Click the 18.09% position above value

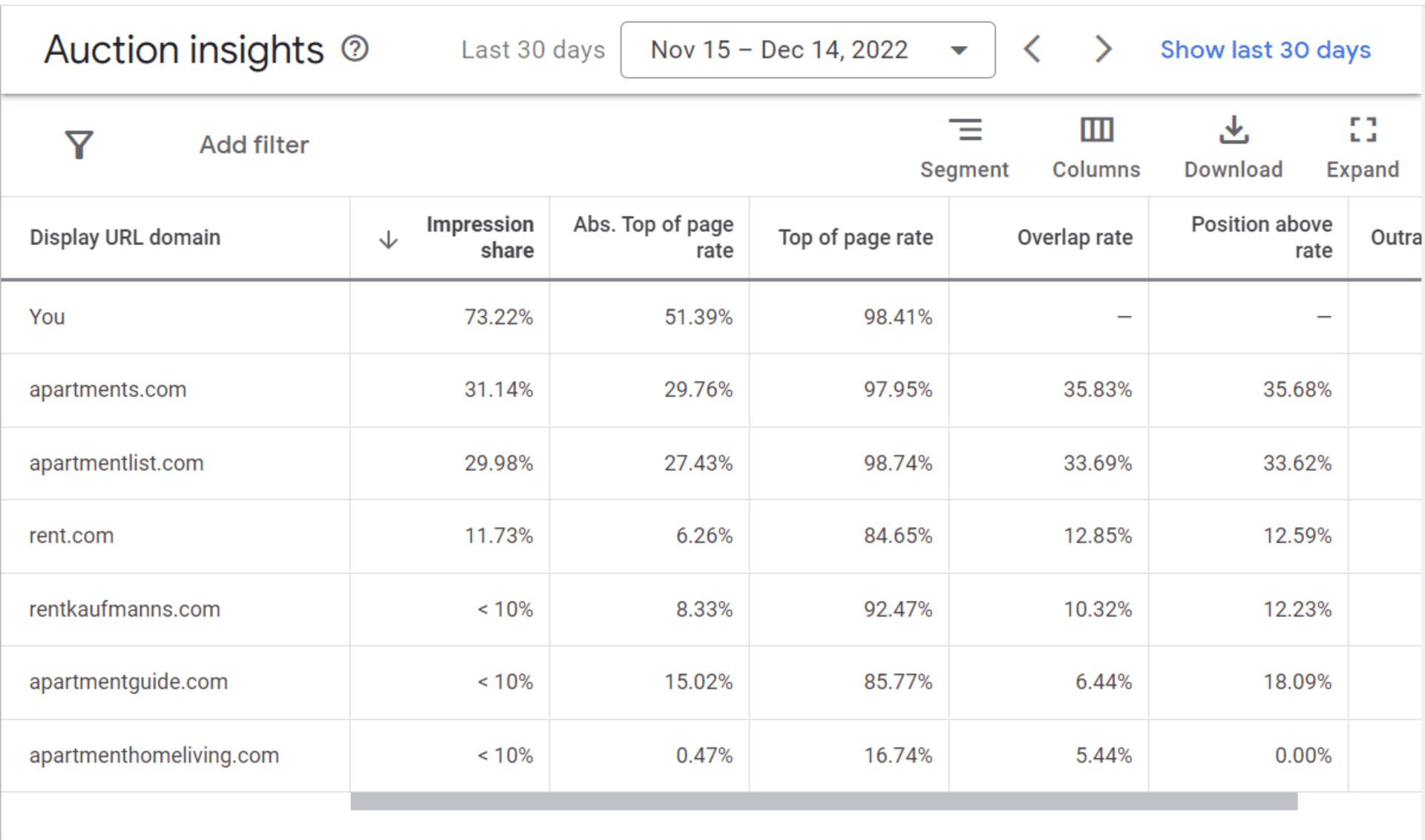point(1297,682)
